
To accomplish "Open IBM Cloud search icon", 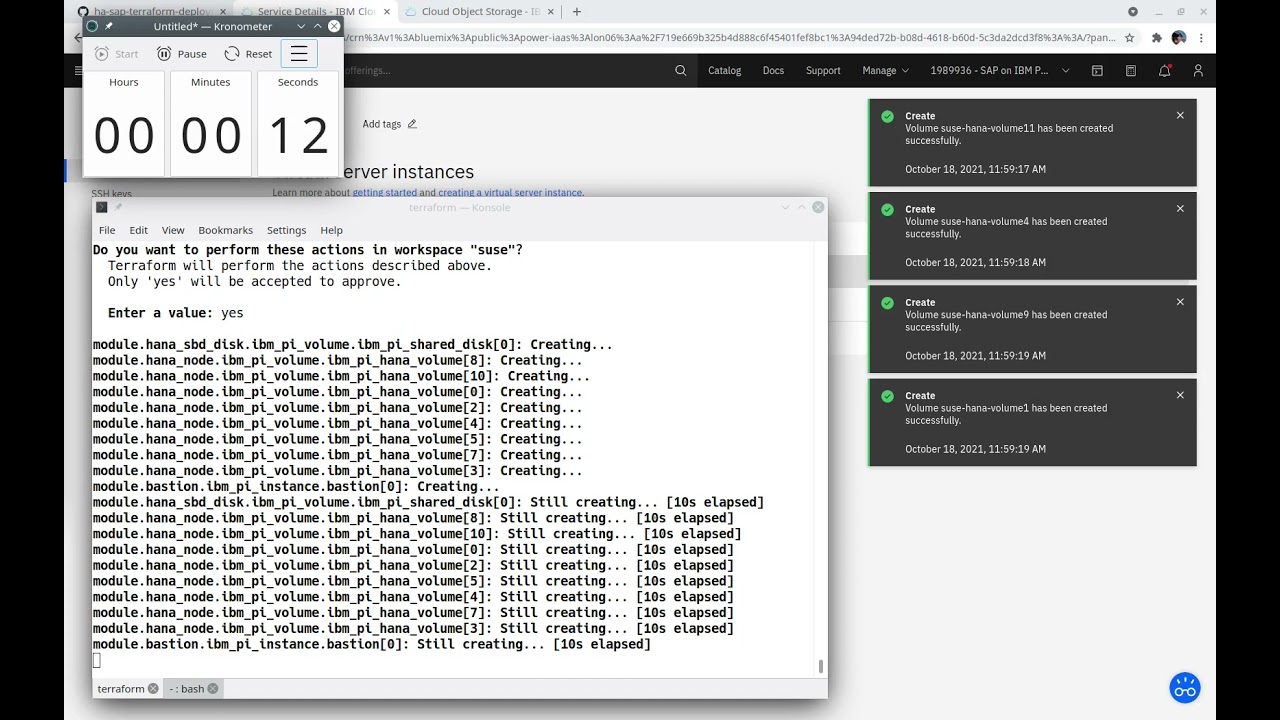I will pos(681,70).
